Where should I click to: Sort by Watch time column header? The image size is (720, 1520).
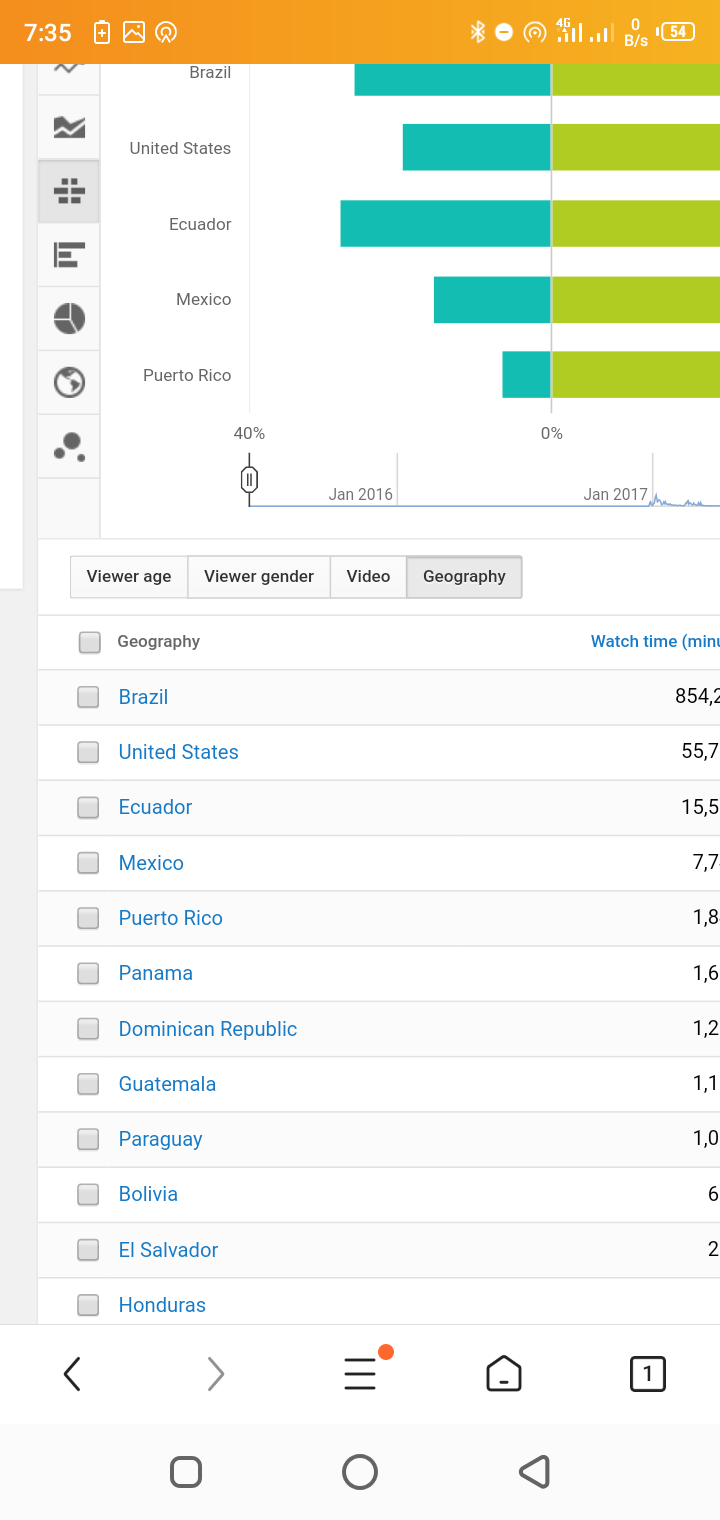[655, 642]
